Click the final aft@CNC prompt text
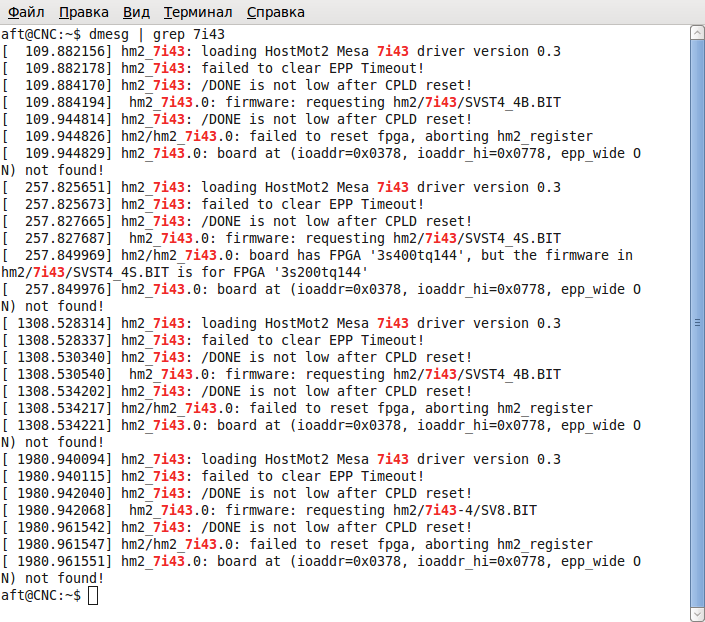705x622 pixels. point(40,596)
